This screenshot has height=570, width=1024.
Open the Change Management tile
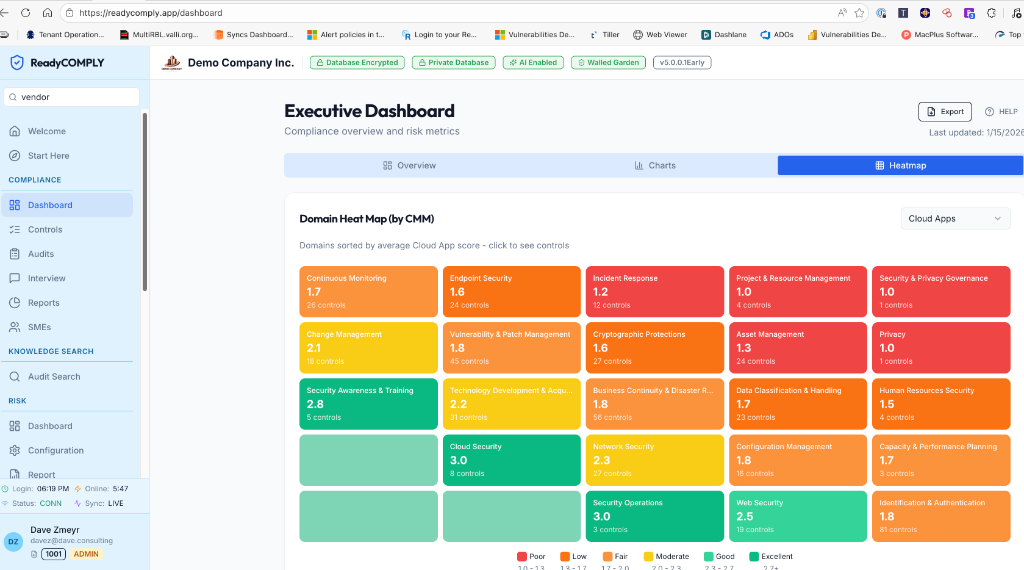[x=368, y=347]
